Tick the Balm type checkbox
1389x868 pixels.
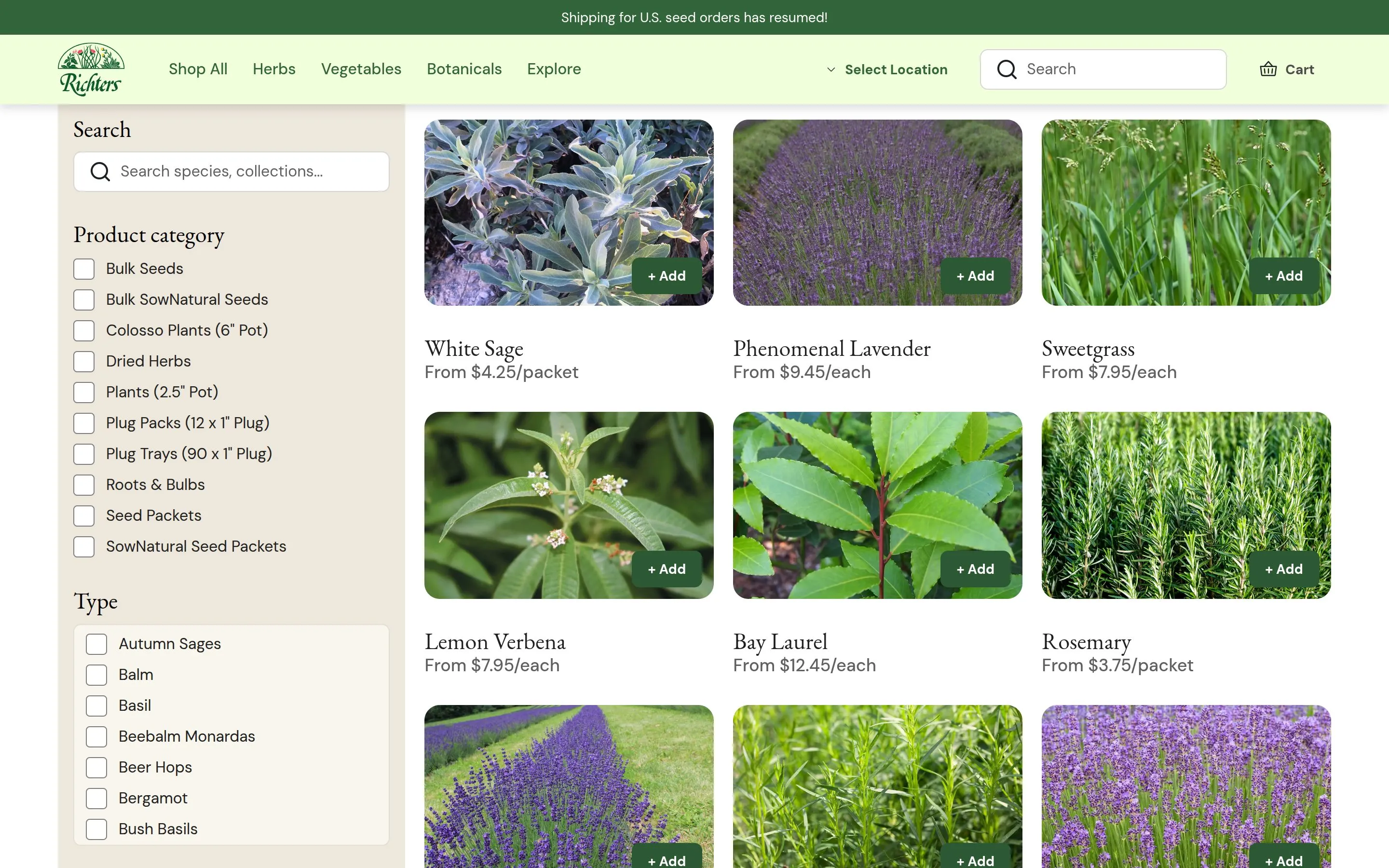(x=96, y=675)
